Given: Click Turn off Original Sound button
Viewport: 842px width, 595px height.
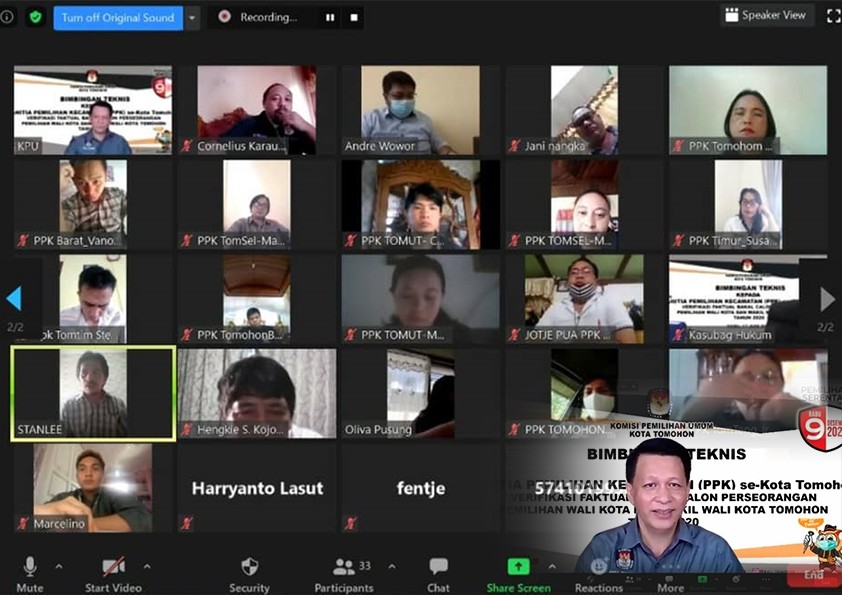Looking at the screenshot, I should [118, 17].
